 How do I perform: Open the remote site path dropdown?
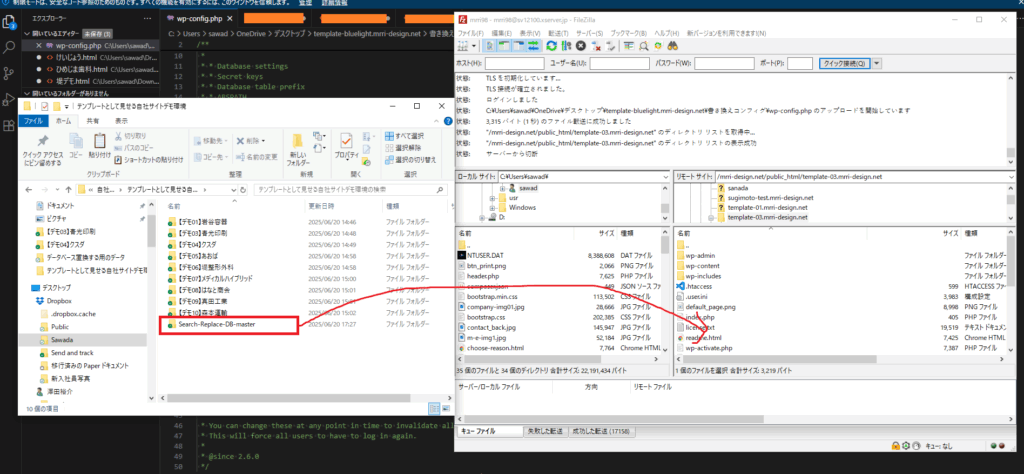tap(1013, 176)
